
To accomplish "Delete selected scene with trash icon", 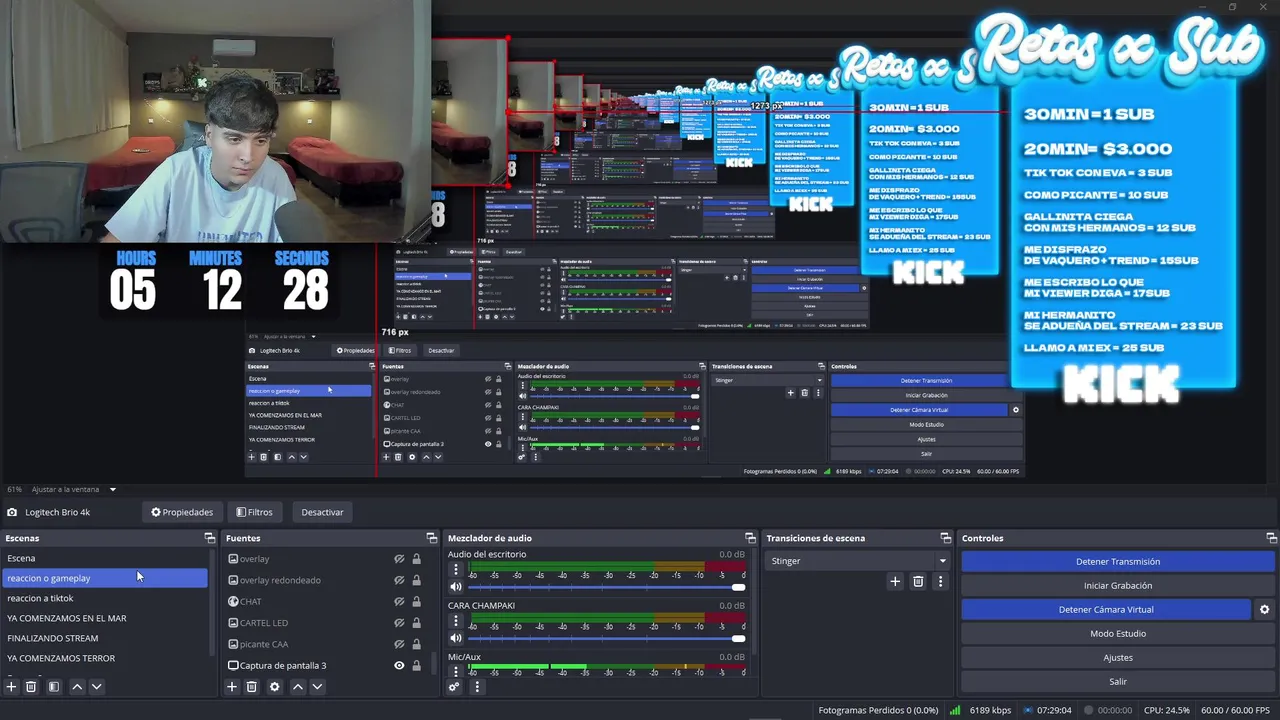I will [x=31, y=687].
